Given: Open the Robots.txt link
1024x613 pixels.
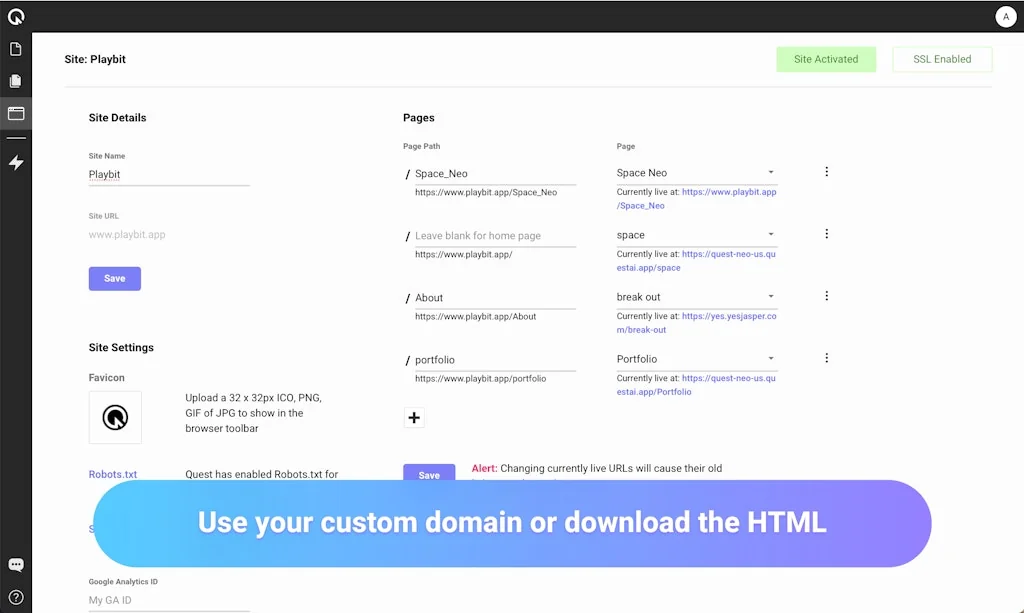Looking at the screenshot, I should tap(113, 474).
